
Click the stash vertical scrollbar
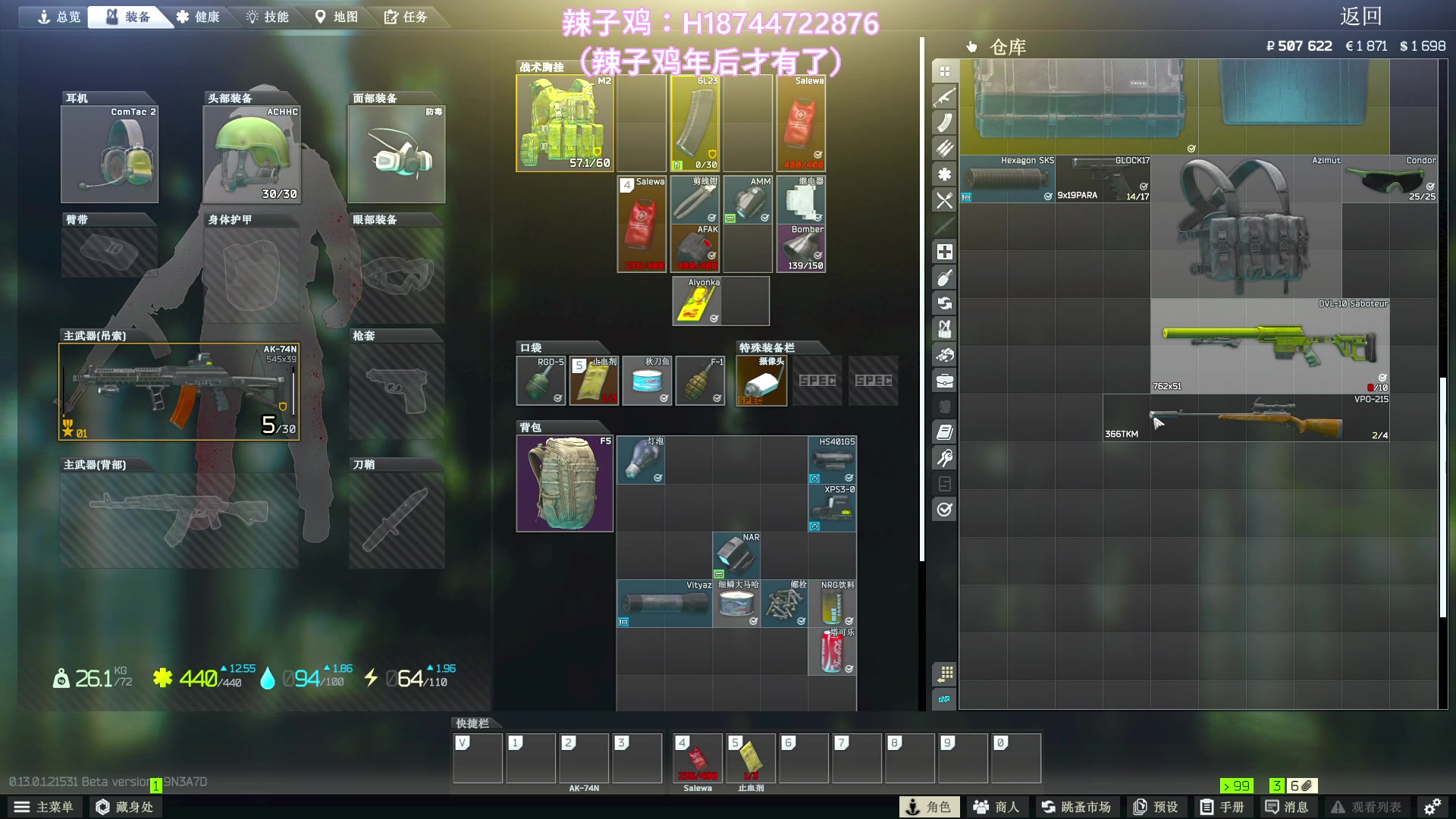pos(1442,497)
